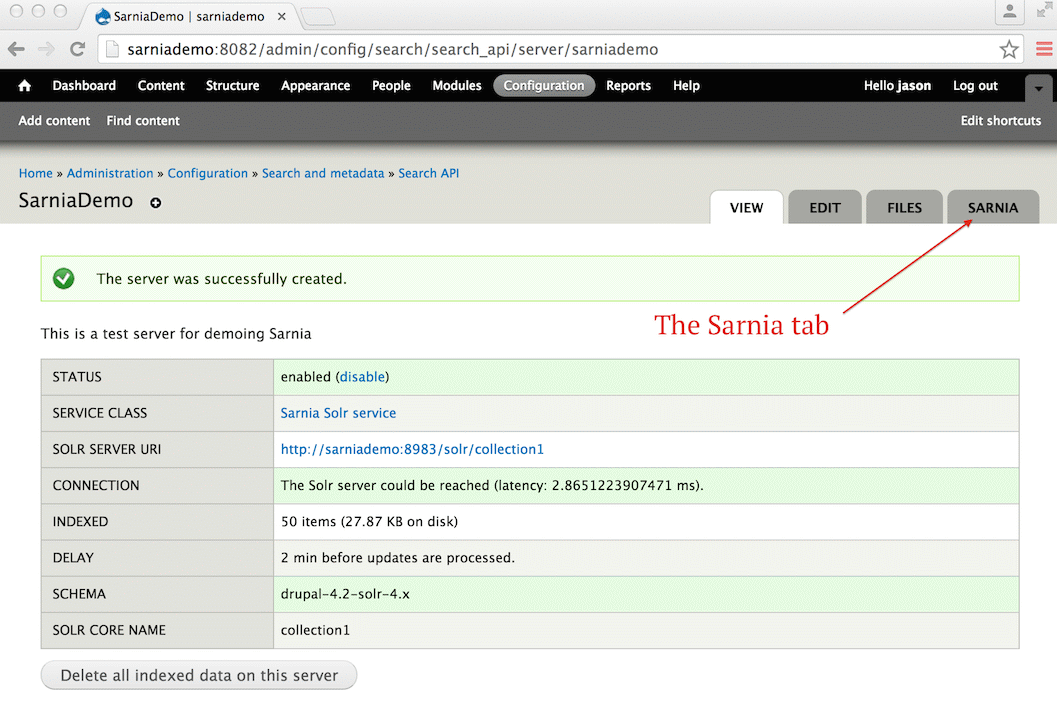Open the Chrome hamburger menu
This screenshot has height=727, width=1057.
click(1043, 49)
